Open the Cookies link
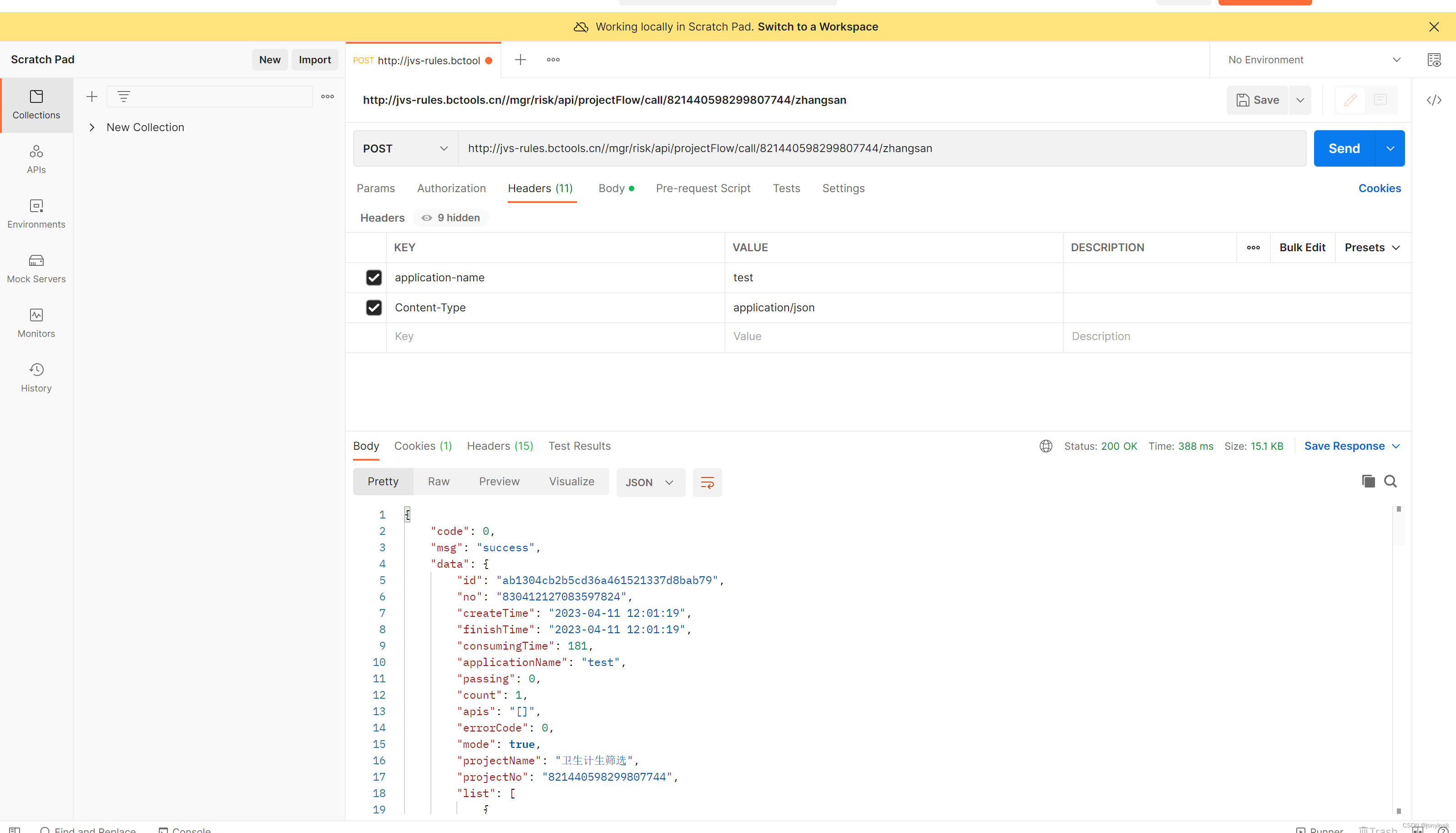Viewport: 1456px width, 833px height. (1379, 188)
